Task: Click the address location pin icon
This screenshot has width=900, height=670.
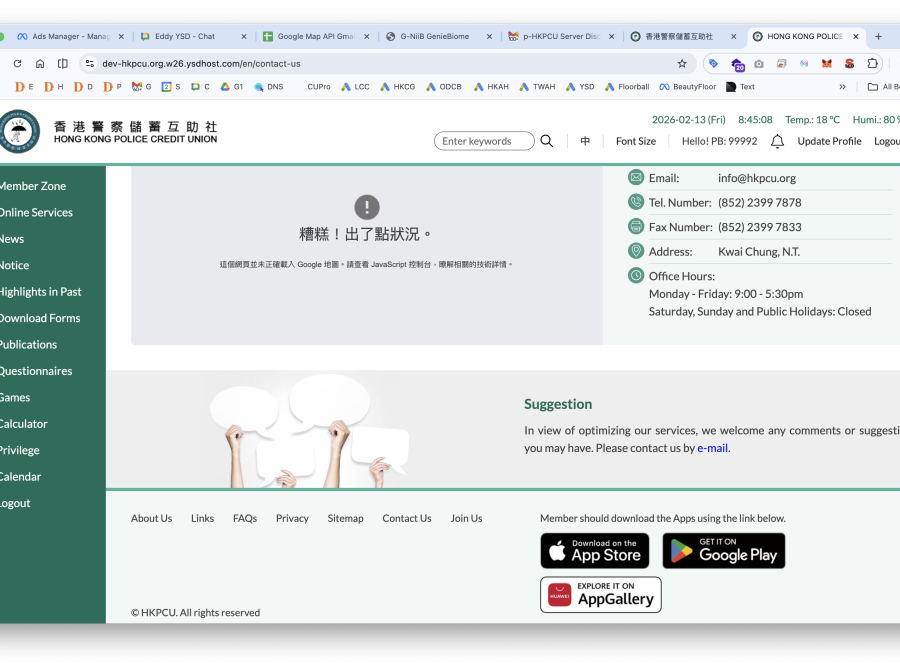Action: pyautogui.click(x=635, y=251)
